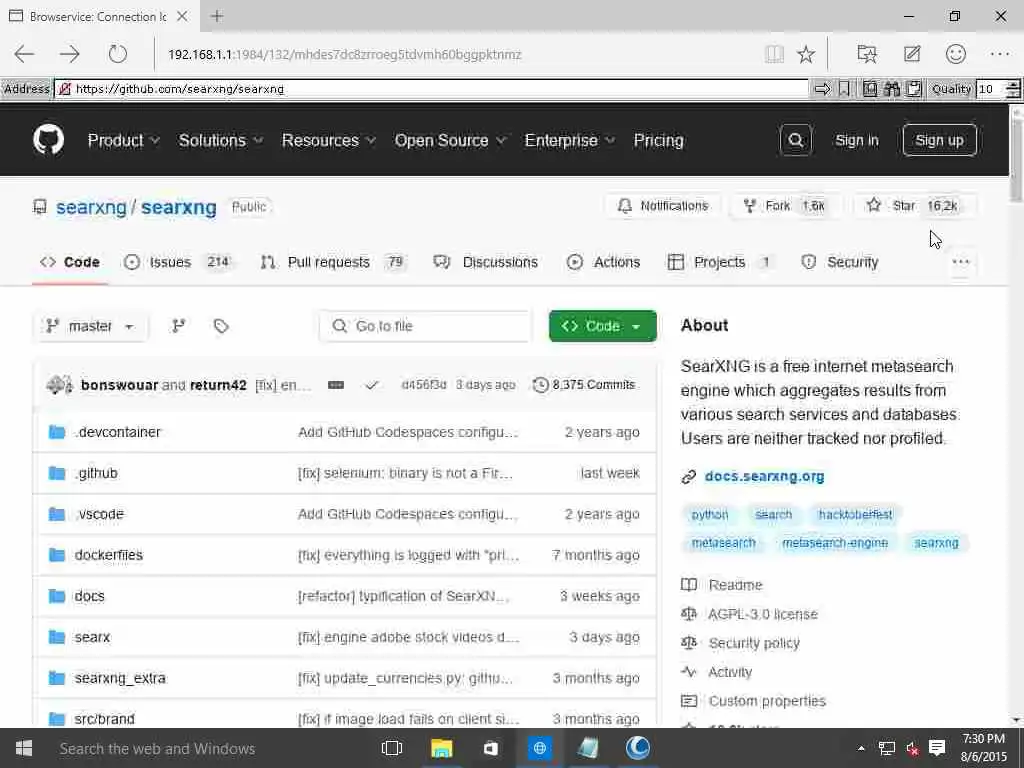Click the Browservice Go arrow button
Screen dimensions: 1024x768
coord(823,89)
